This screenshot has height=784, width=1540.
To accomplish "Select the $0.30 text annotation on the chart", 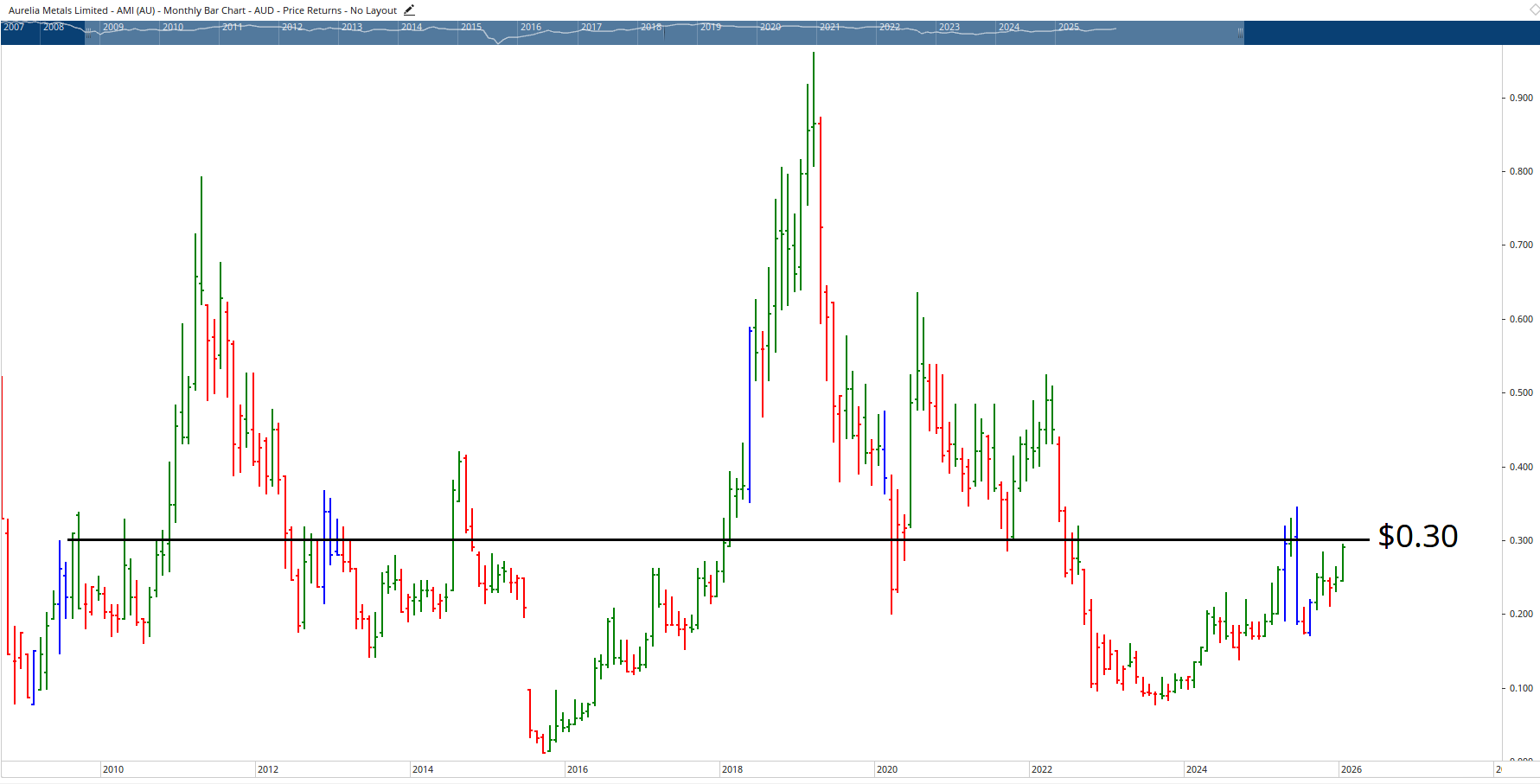I will [x=1416, y=536].
